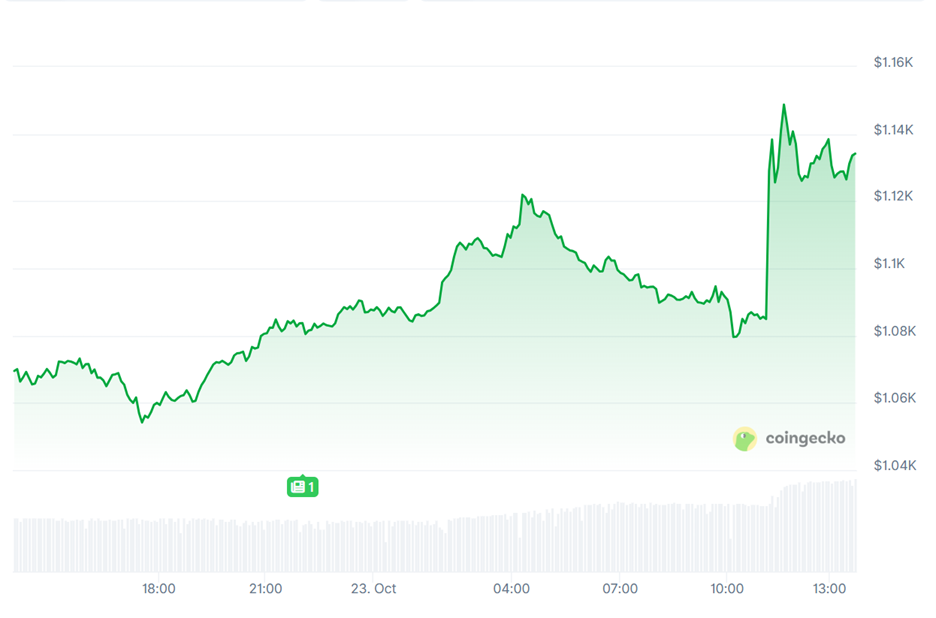
Task: Click the CoinGecko gecko logo icon
Action: tap(745, 438)
